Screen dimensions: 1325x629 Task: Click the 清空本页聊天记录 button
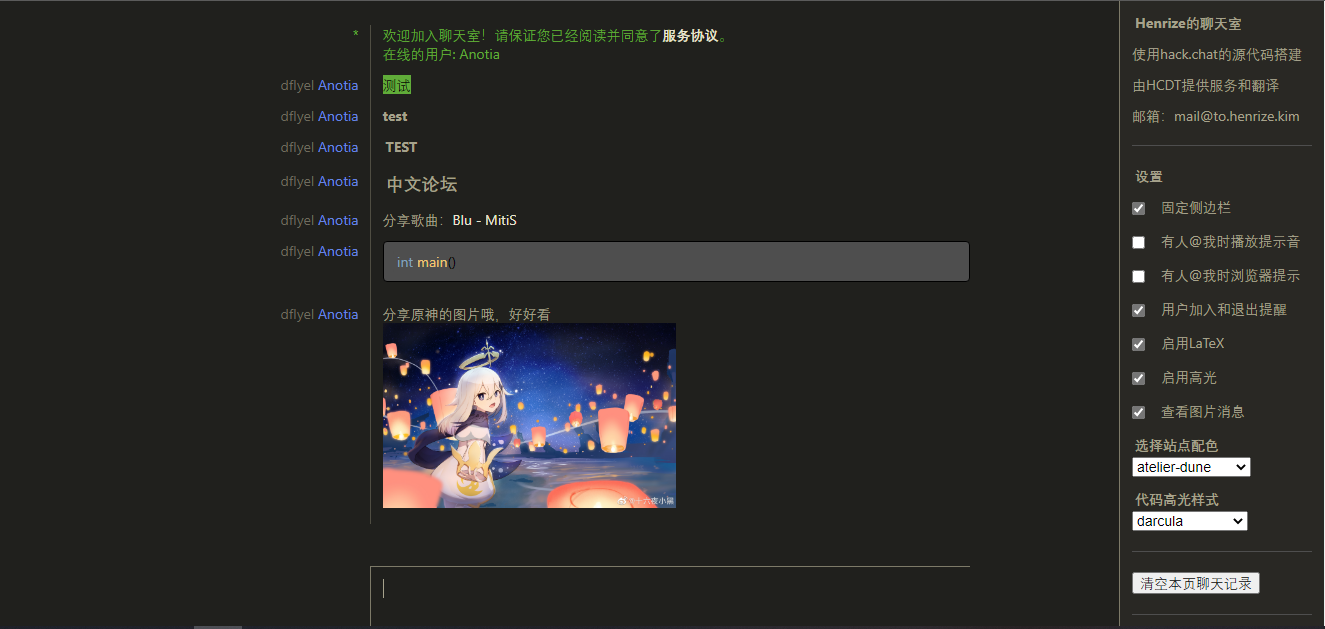tap(1196, 583)
